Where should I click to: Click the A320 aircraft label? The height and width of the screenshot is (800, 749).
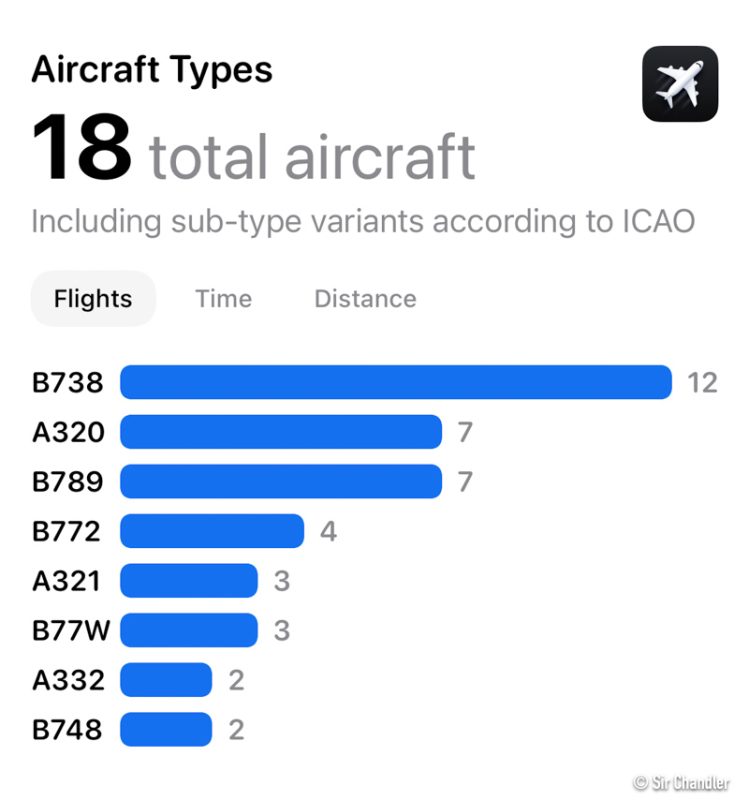[x=68, y=432]
